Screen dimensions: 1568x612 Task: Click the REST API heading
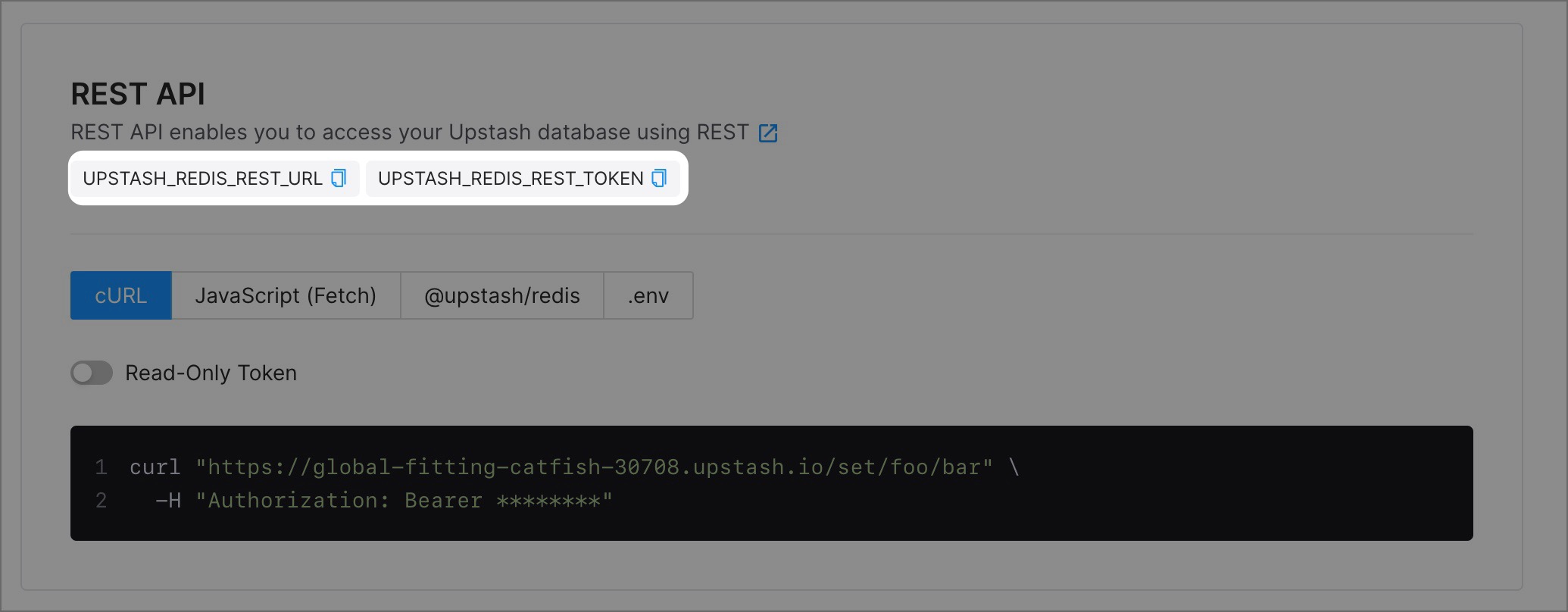pyautogui.click(x=138, y=94)
